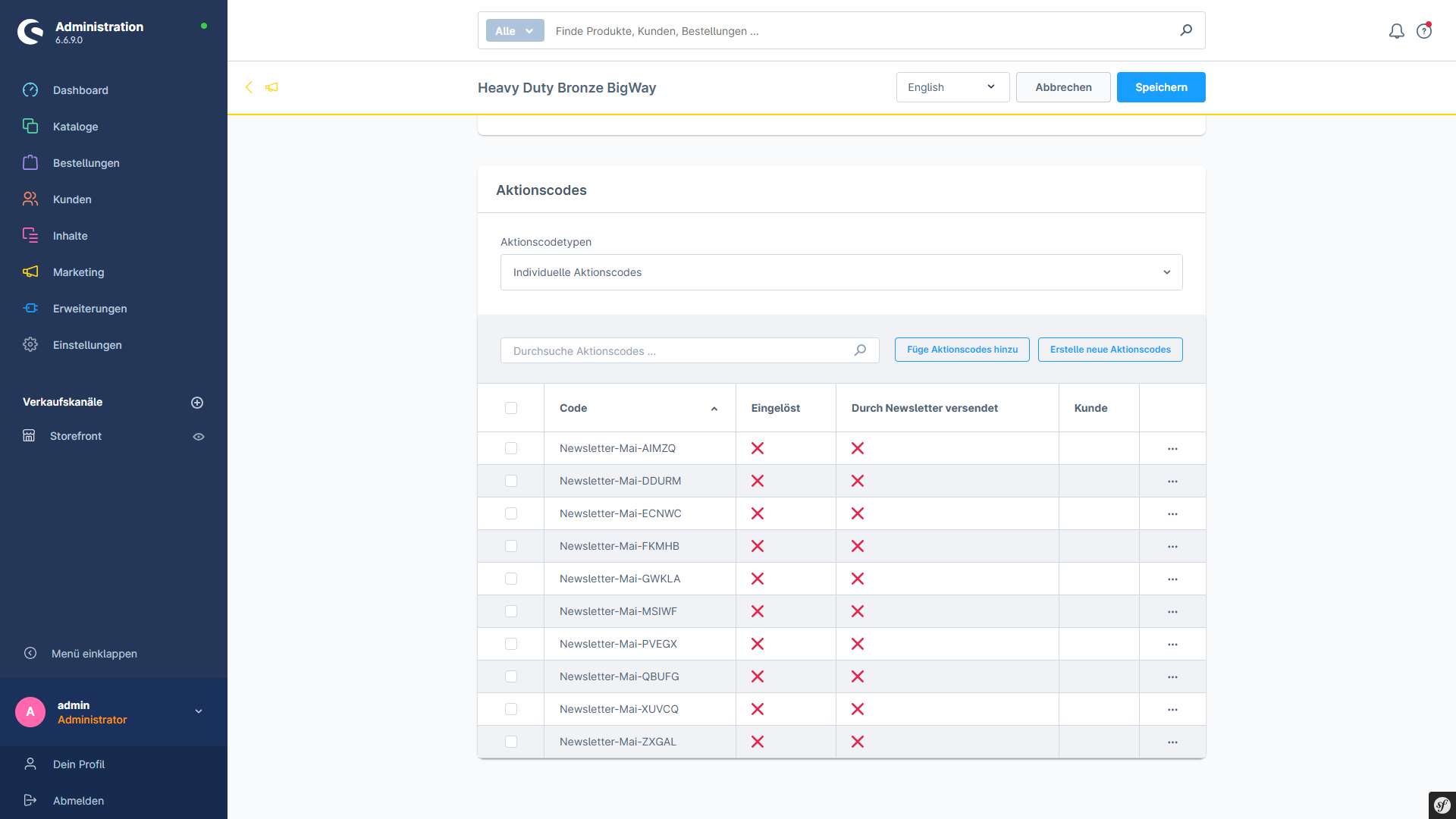Expand the Aktionscodetypen dropdown
The height and width of the screenshot is (819, 1456).
point(841,272)
